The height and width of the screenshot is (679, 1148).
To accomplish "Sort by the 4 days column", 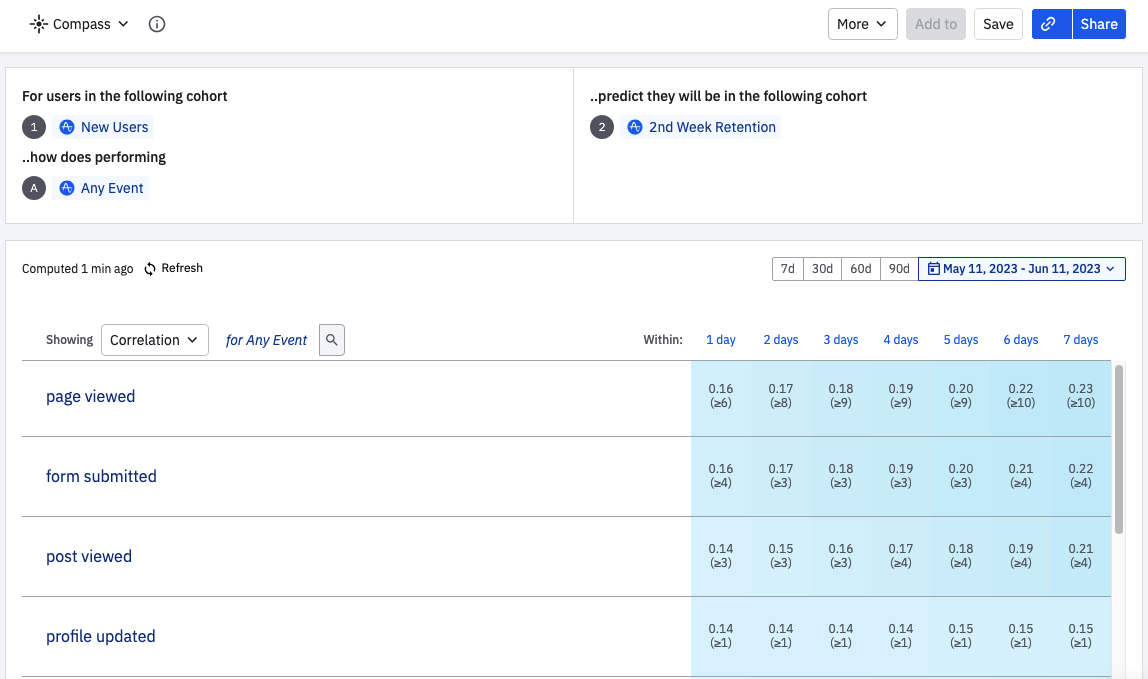I will pos(901,340).
